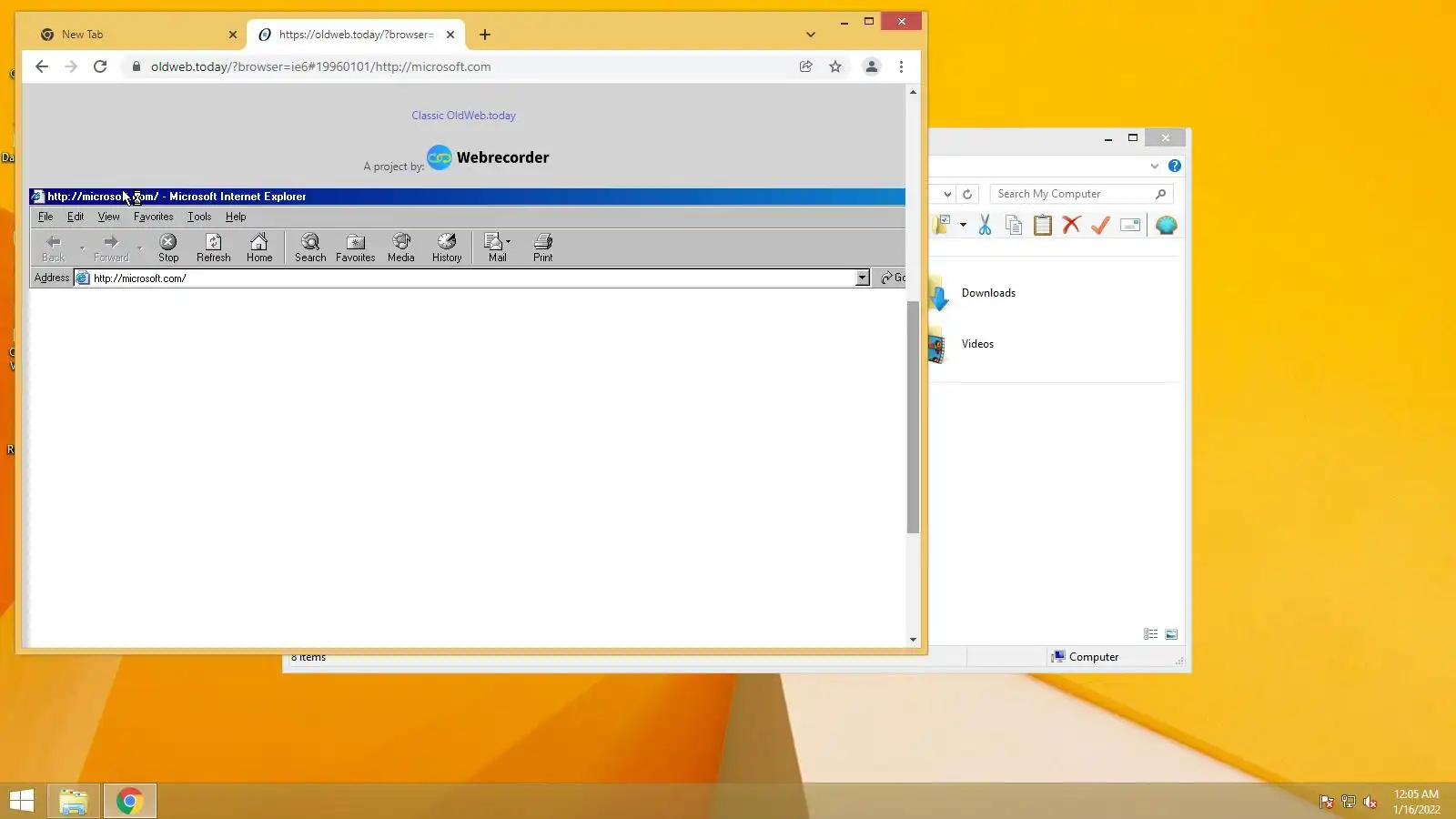Click the muted volume tray icon
Screen dimensions: 1456x819
pos(1370,802)
